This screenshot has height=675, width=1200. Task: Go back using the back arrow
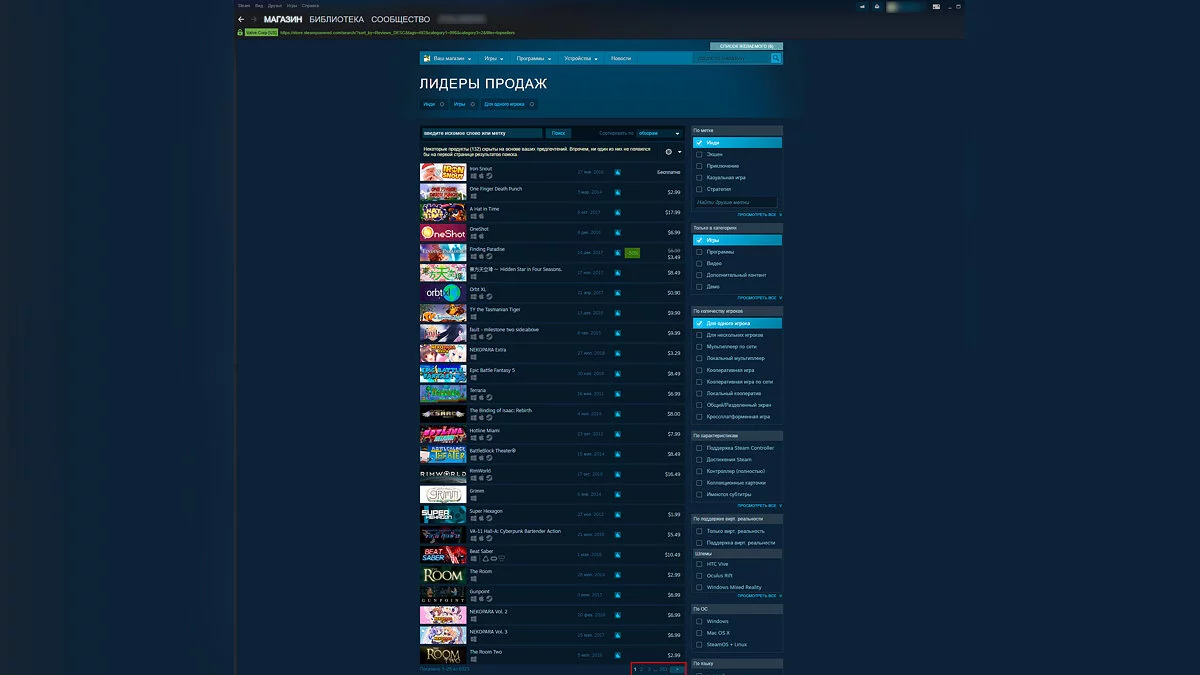point(241,20)
